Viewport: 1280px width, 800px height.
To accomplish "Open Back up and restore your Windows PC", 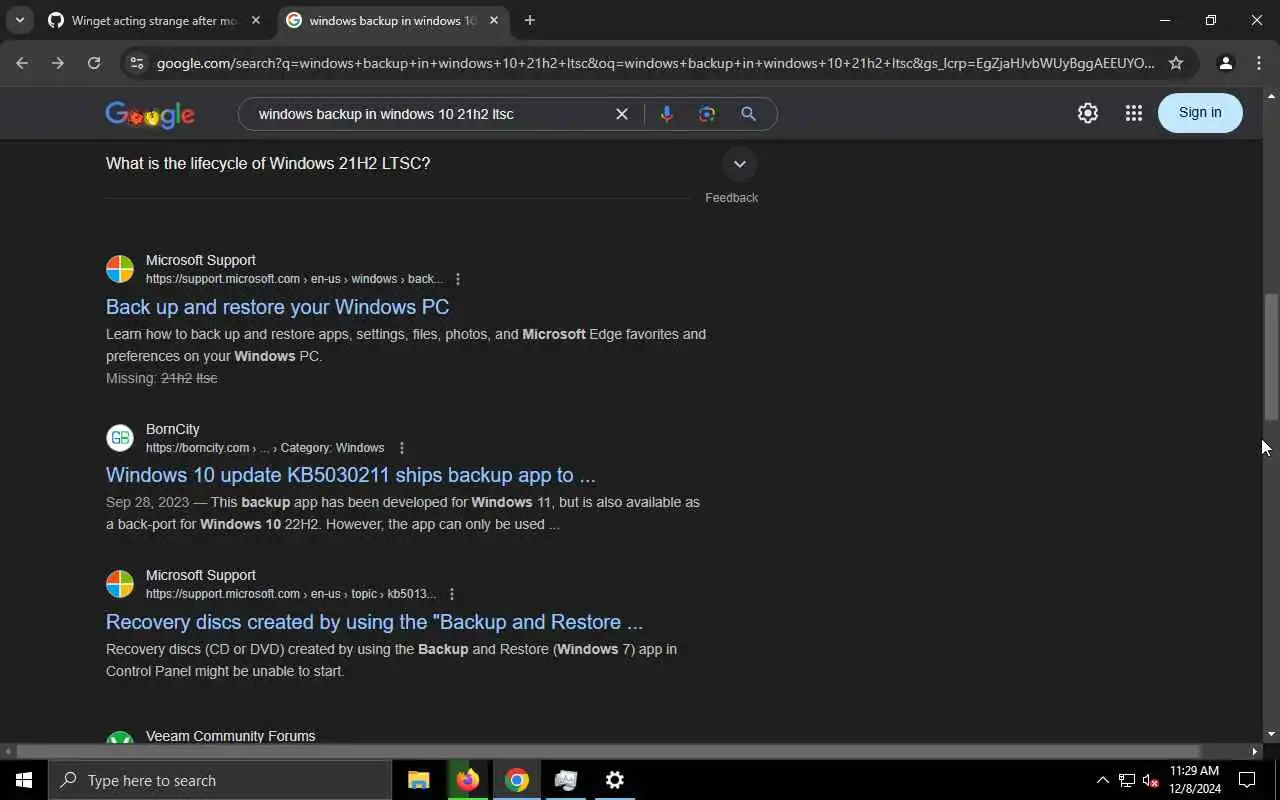I will 277,307.
